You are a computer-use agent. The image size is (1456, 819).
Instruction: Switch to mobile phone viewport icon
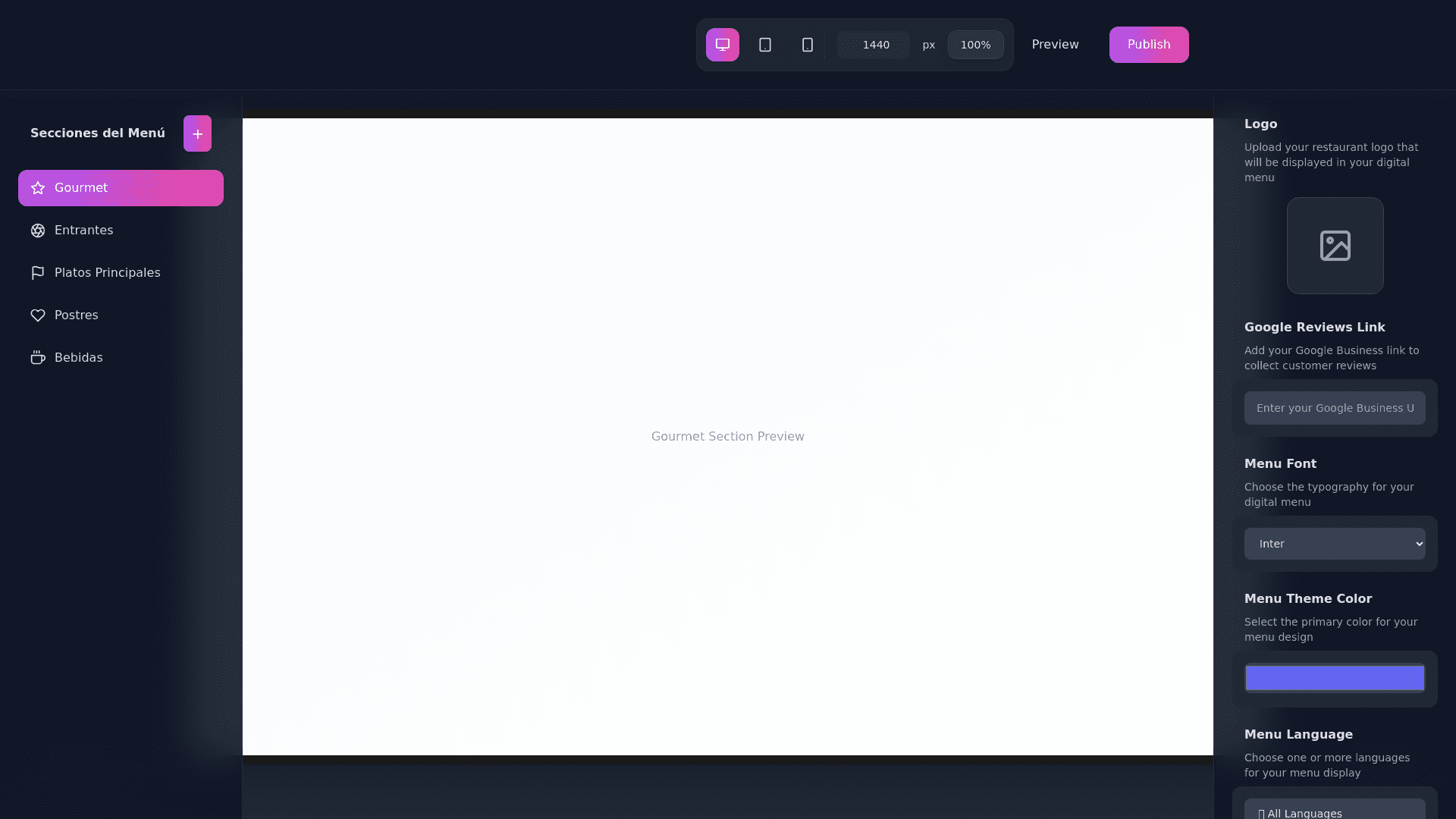click(807, 45)
